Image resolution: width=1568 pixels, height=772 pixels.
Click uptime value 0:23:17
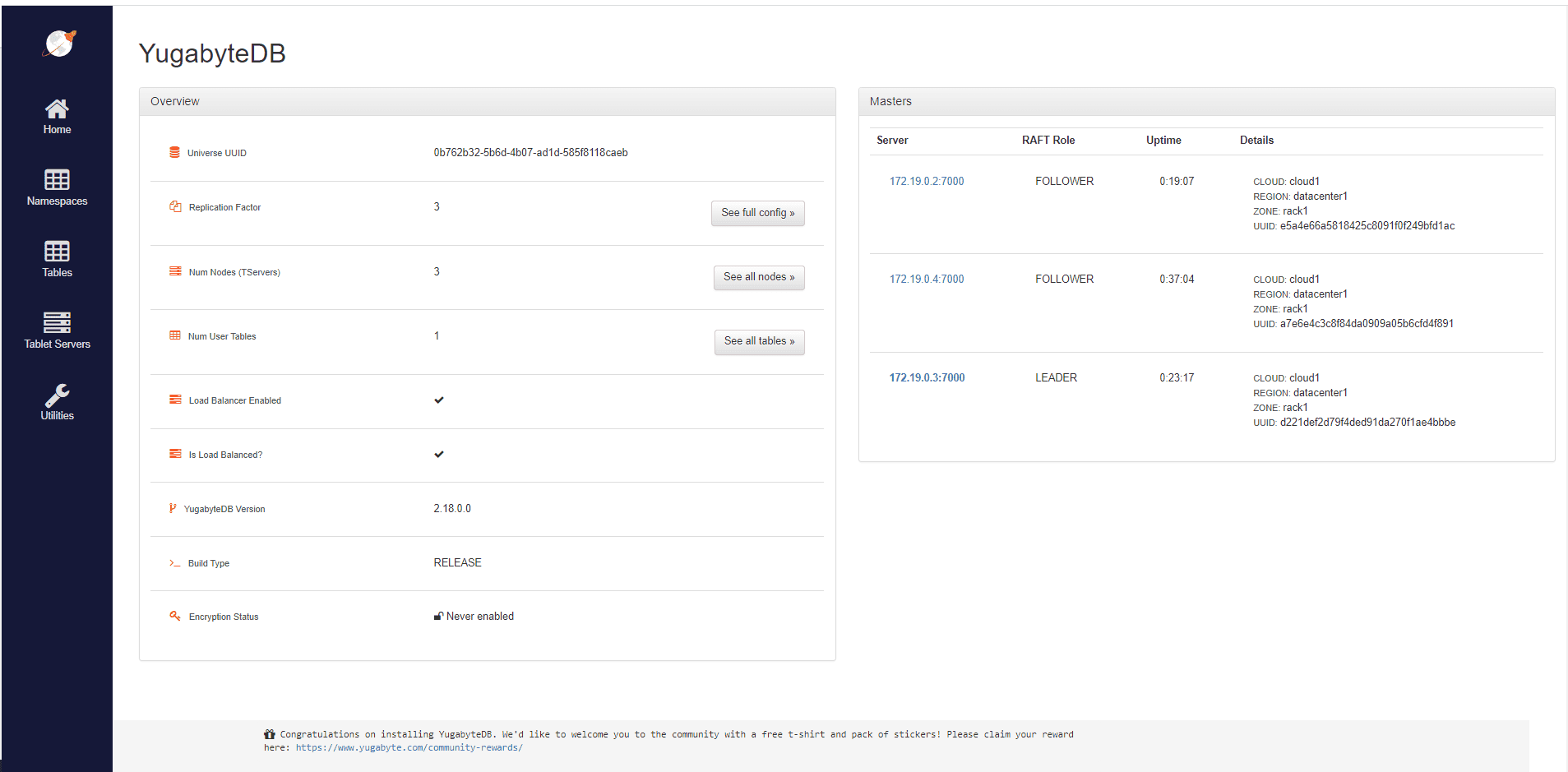coord(1177,377)
